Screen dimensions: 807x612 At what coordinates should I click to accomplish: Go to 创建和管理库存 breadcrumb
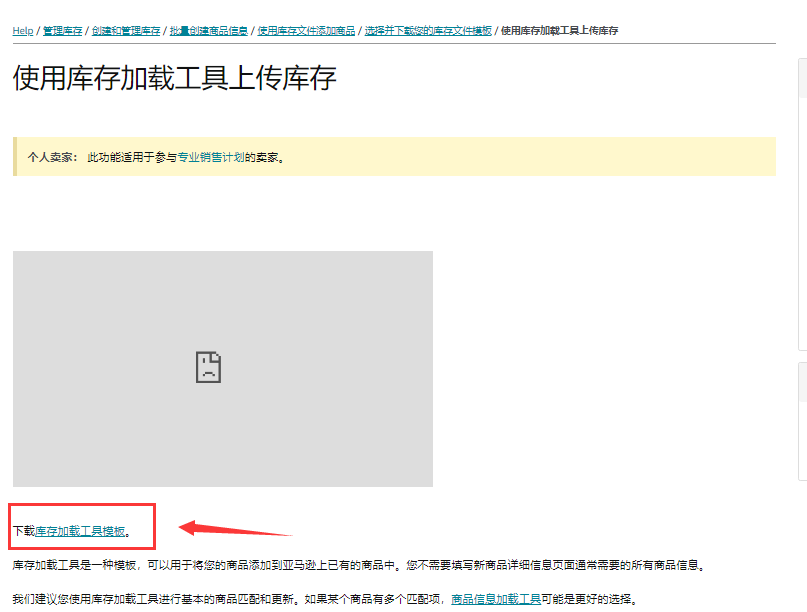click(x=126, y=31)
